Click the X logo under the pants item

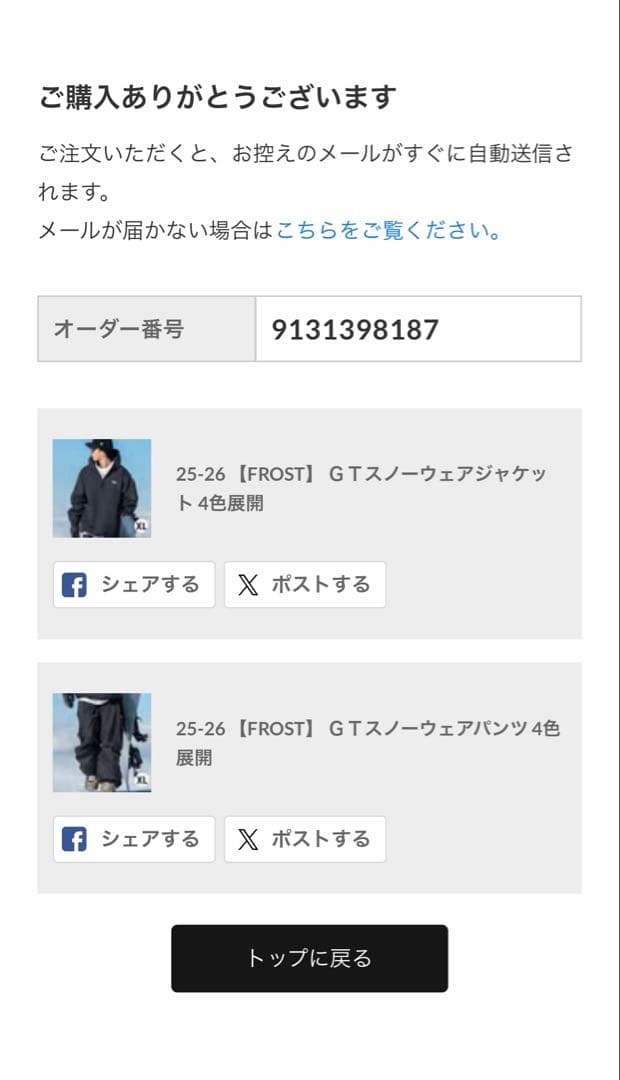tap(248, 839)
